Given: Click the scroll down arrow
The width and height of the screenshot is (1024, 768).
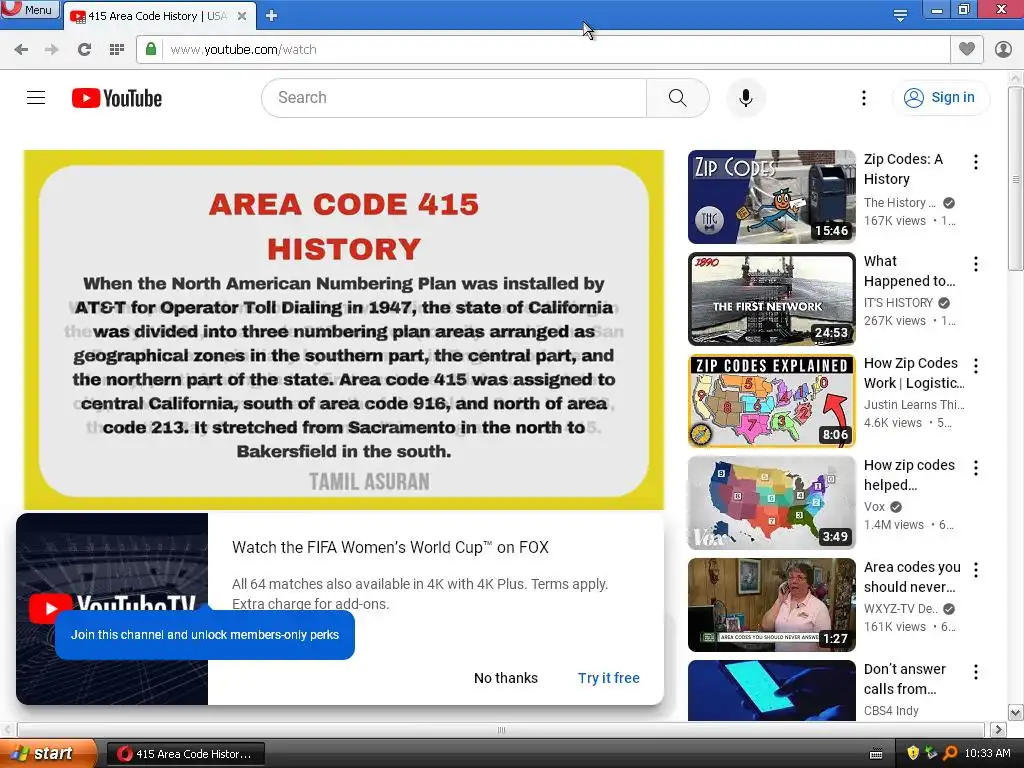Looking at the screenshot, I should click(x=1016, y=712).
